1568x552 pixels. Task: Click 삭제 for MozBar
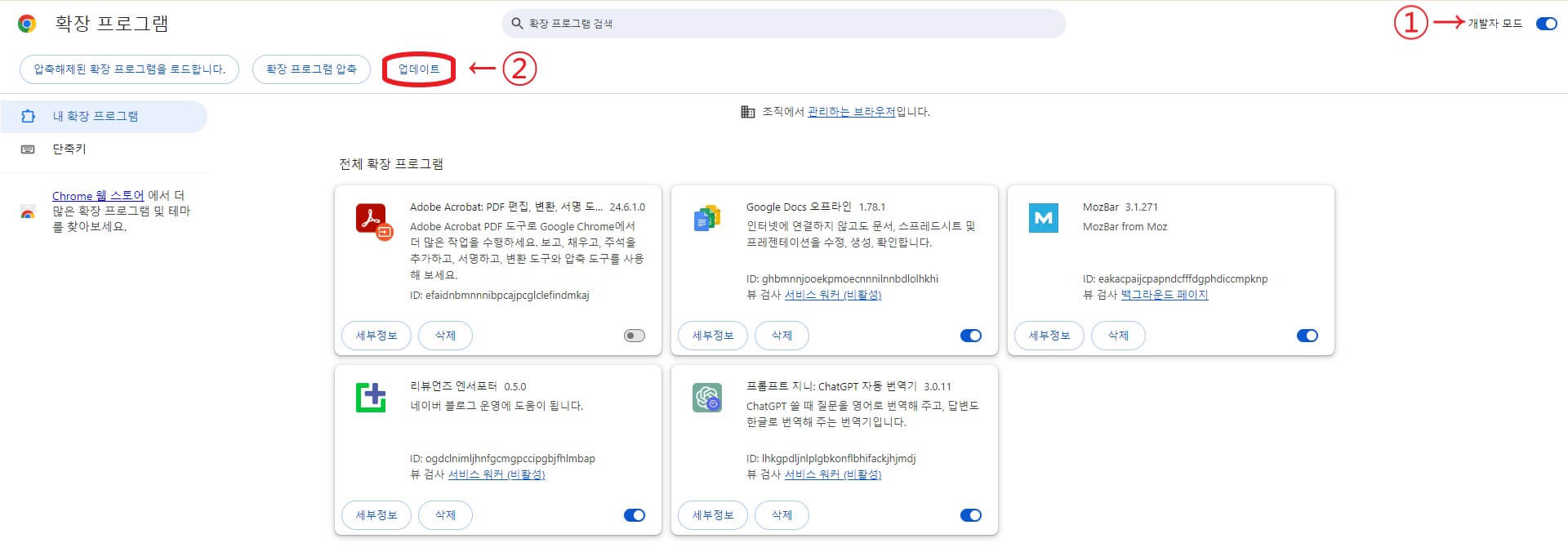tap(1118, 336)
